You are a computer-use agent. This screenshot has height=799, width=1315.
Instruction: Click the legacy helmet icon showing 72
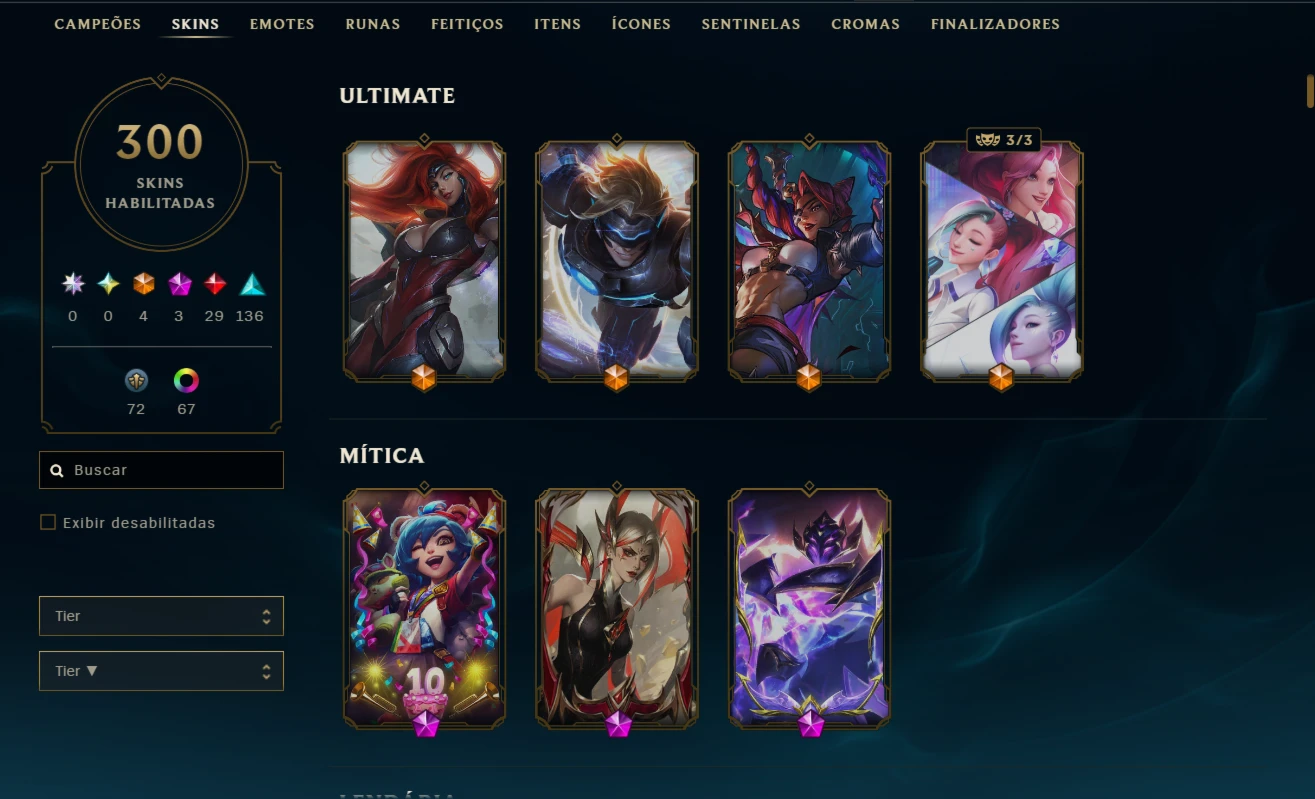click(136, 380)
